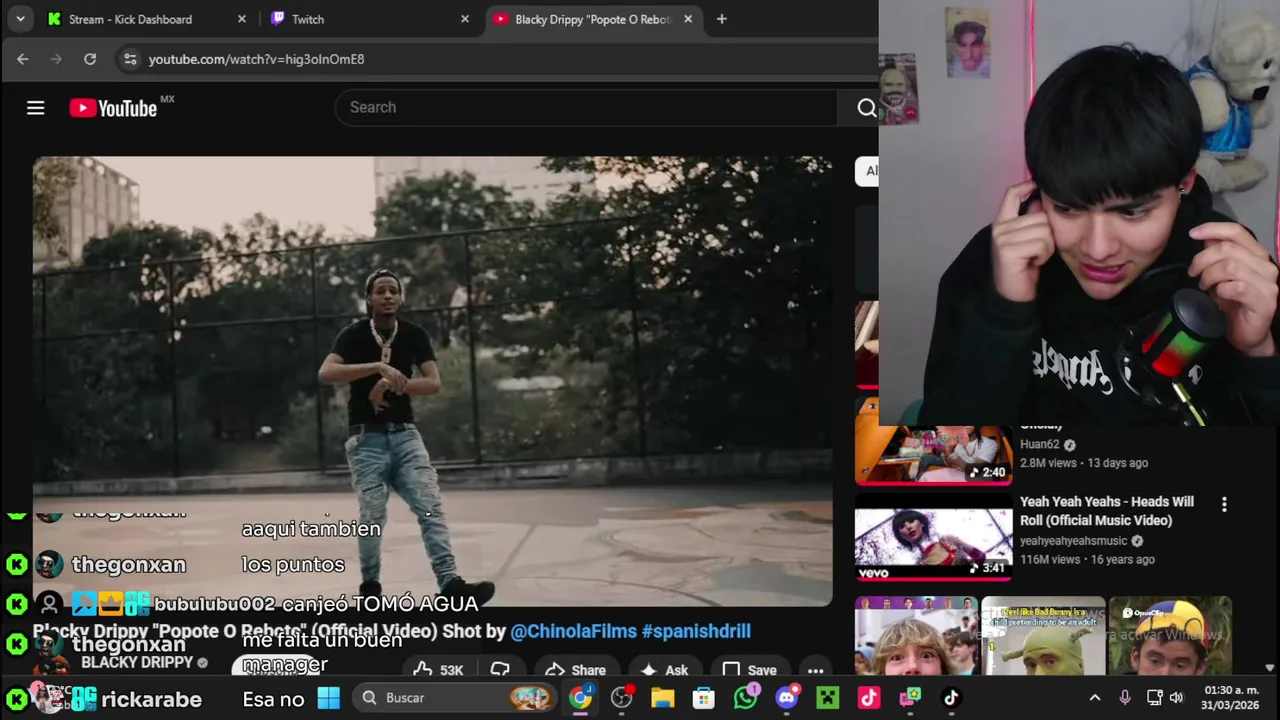View site information icon beside URL

pos(130,59)
